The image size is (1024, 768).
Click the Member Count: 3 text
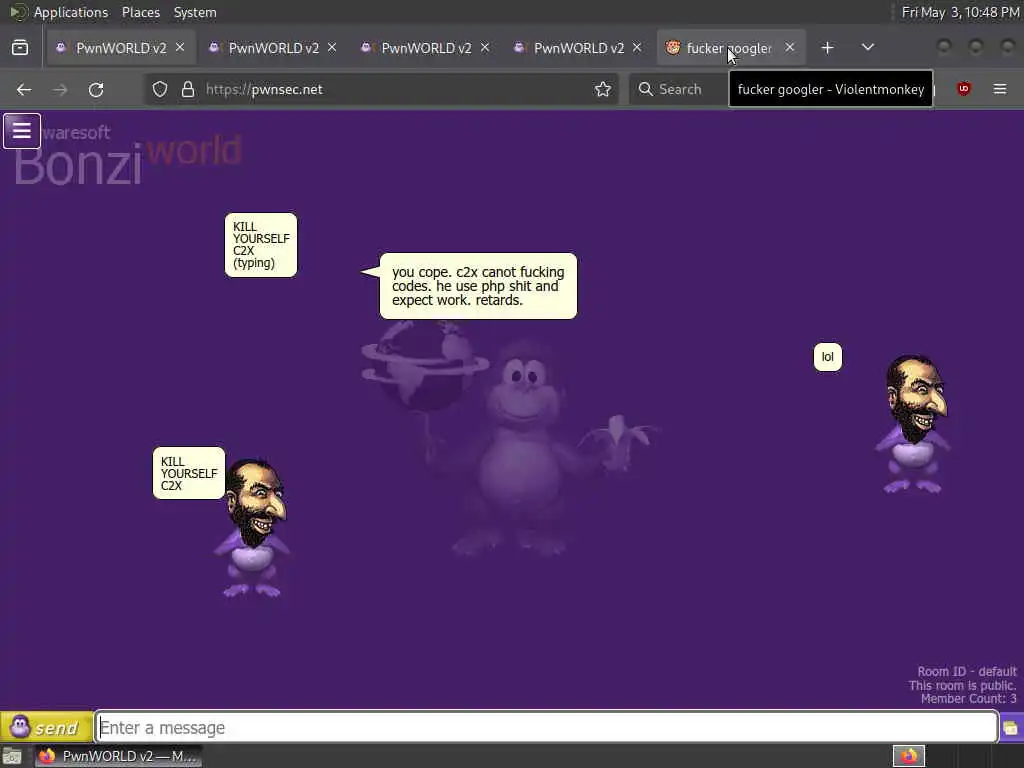(968, 699)
